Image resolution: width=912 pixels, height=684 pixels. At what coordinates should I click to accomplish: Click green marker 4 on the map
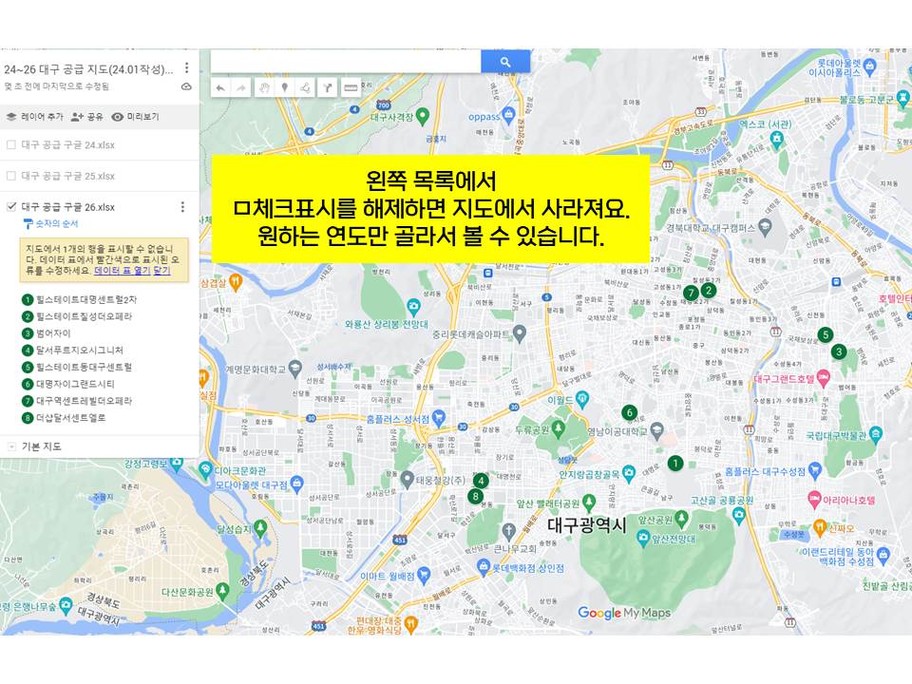point(481,481)
